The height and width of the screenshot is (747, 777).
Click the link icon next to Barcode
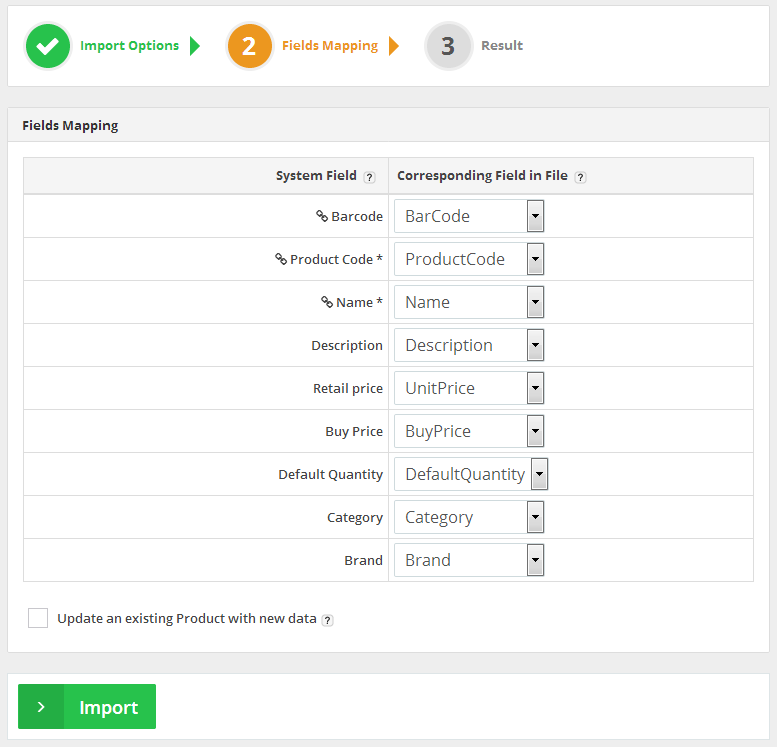point(322,216)
